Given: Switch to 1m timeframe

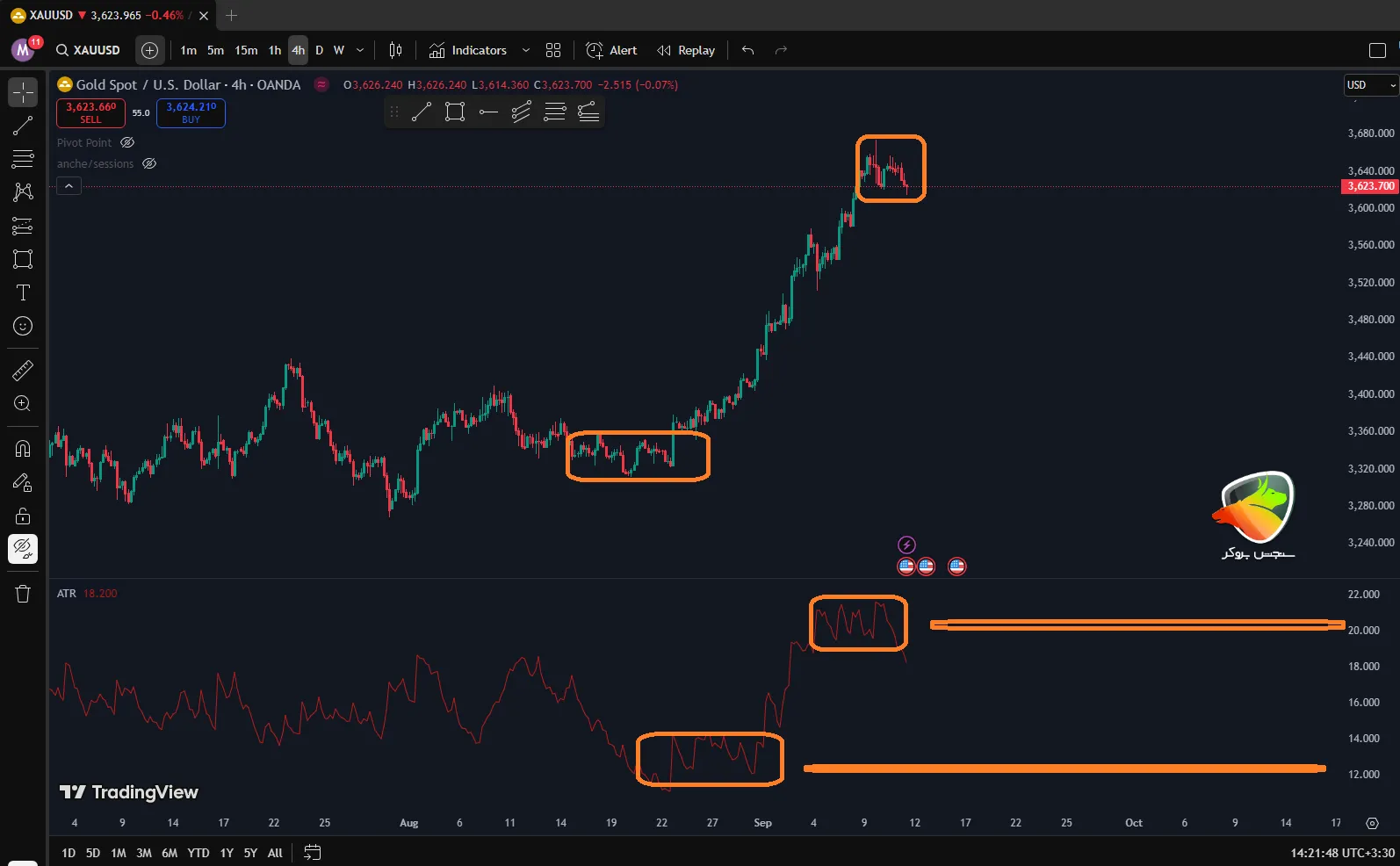Looking at the screenshot, I should click(189, 50).
